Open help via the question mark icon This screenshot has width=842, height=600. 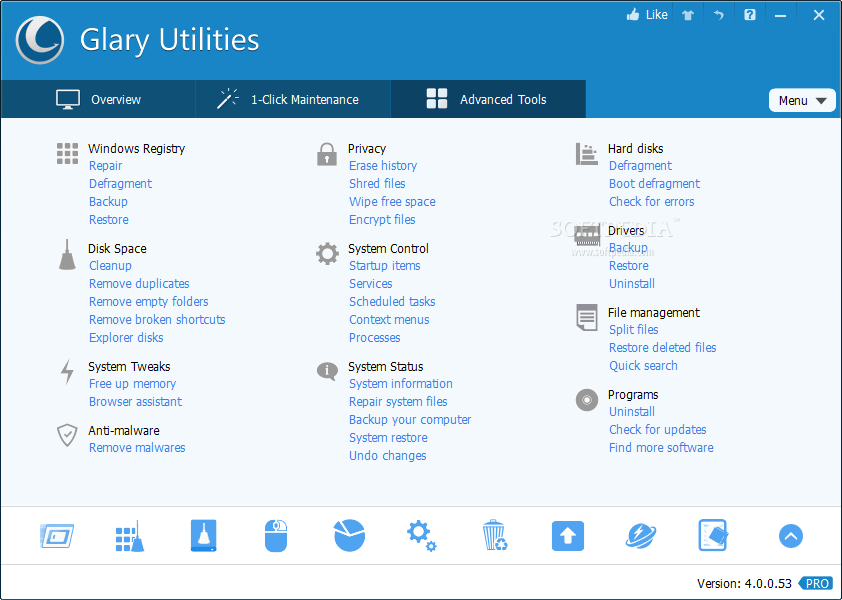tap(749, 15)
